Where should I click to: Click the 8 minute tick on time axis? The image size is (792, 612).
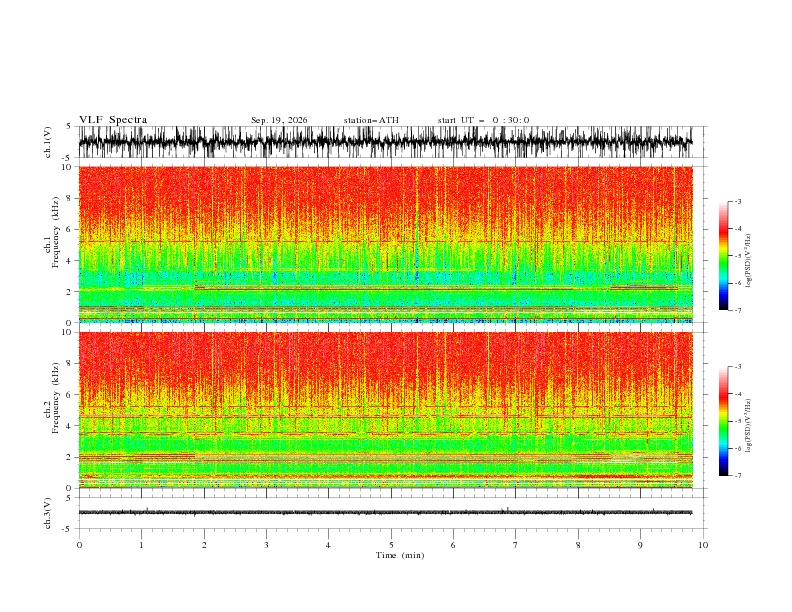[x=578, y=545]
